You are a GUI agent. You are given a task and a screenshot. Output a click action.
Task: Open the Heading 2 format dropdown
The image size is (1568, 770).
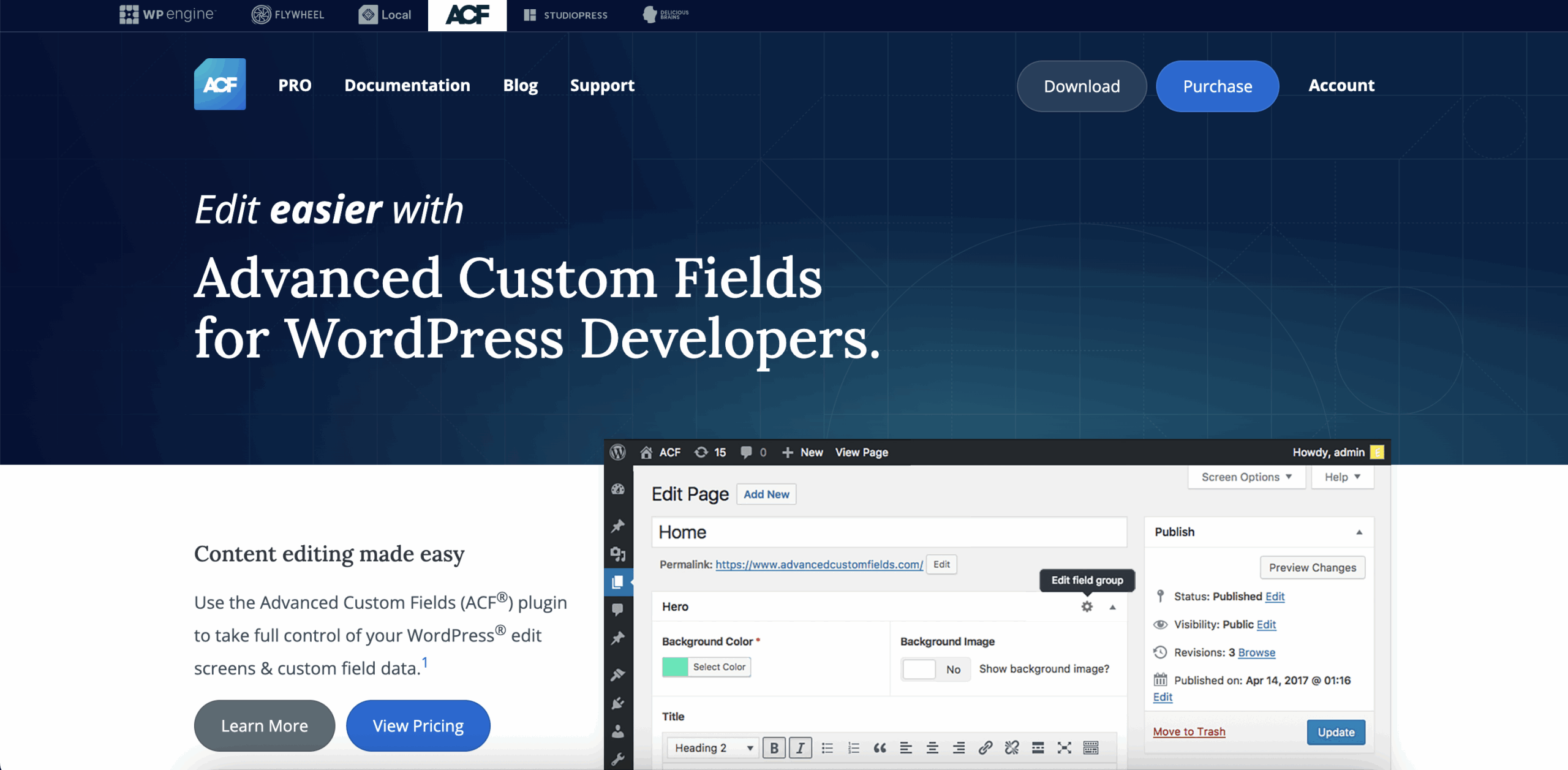(x=713, y=747)
